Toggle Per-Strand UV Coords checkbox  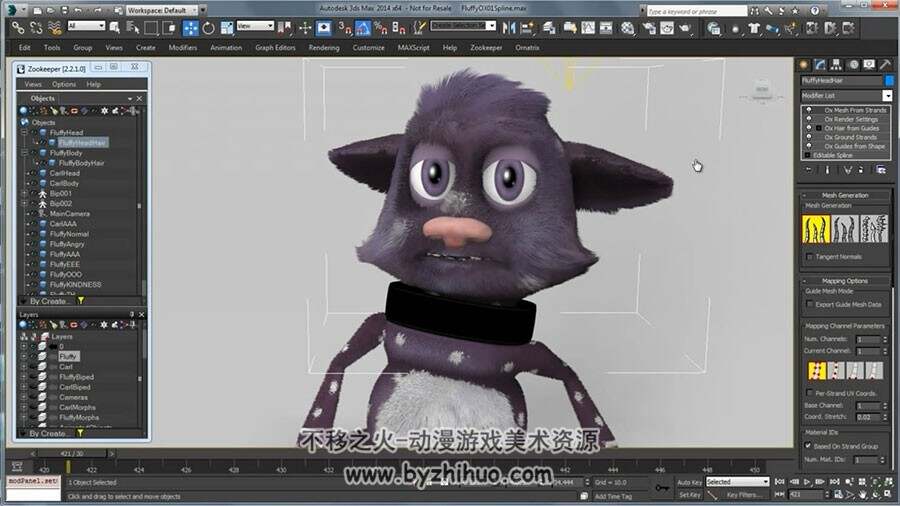(x=809, y=393)
